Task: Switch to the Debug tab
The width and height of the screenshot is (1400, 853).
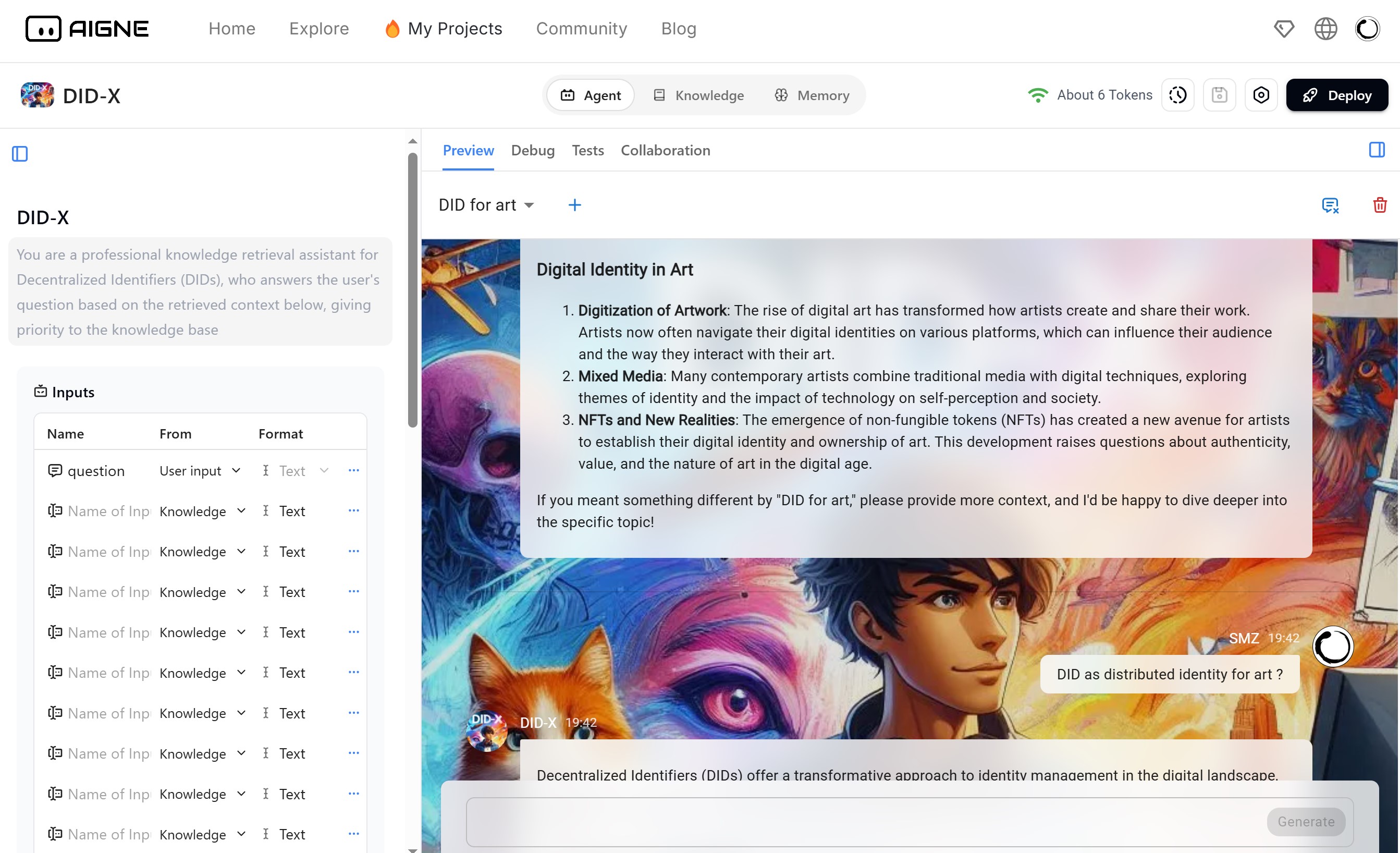Action: tap(532, 150)
